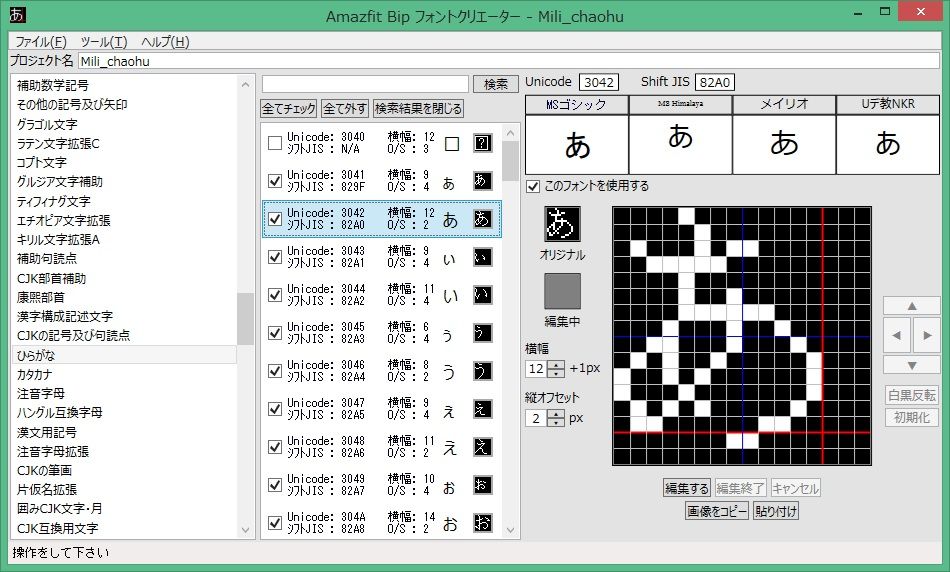
Task: Click the bitmap thumbnail for Unicode 3048
Action: click(x=482, y=447)
